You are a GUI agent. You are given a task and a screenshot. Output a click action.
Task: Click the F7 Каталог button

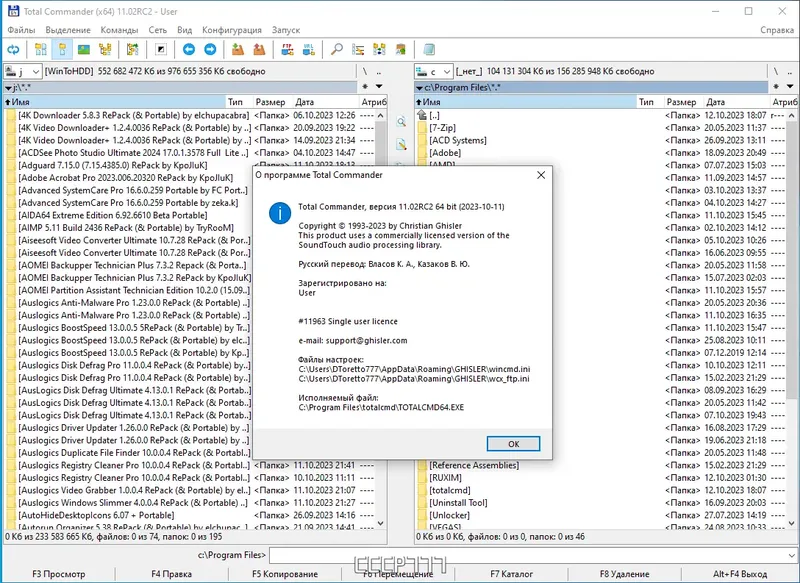click(x=511, y=574)
